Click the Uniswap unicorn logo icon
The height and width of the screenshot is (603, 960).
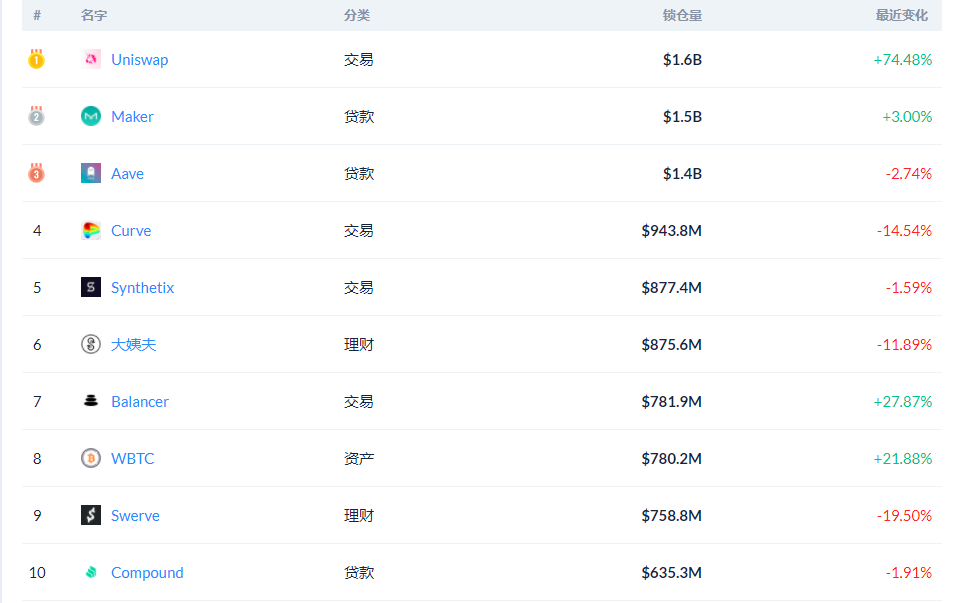click(91, 59)
